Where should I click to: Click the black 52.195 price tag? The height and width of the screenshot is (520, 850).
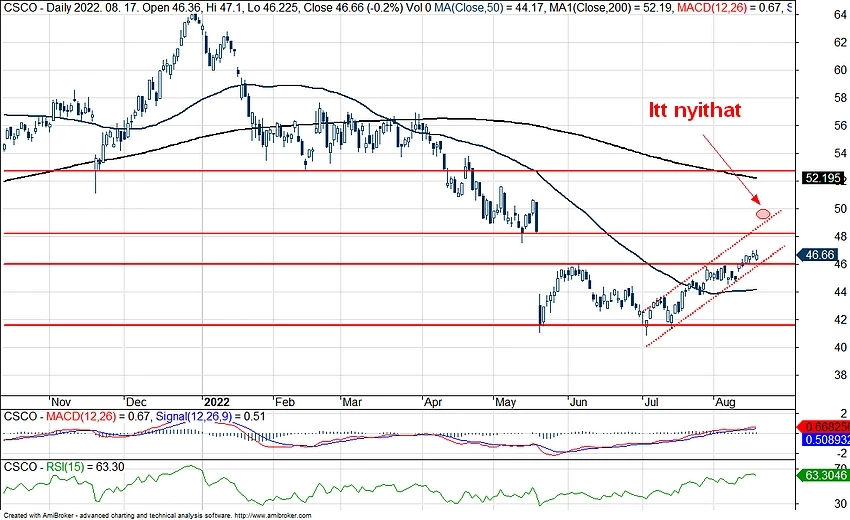coord(823,178)
